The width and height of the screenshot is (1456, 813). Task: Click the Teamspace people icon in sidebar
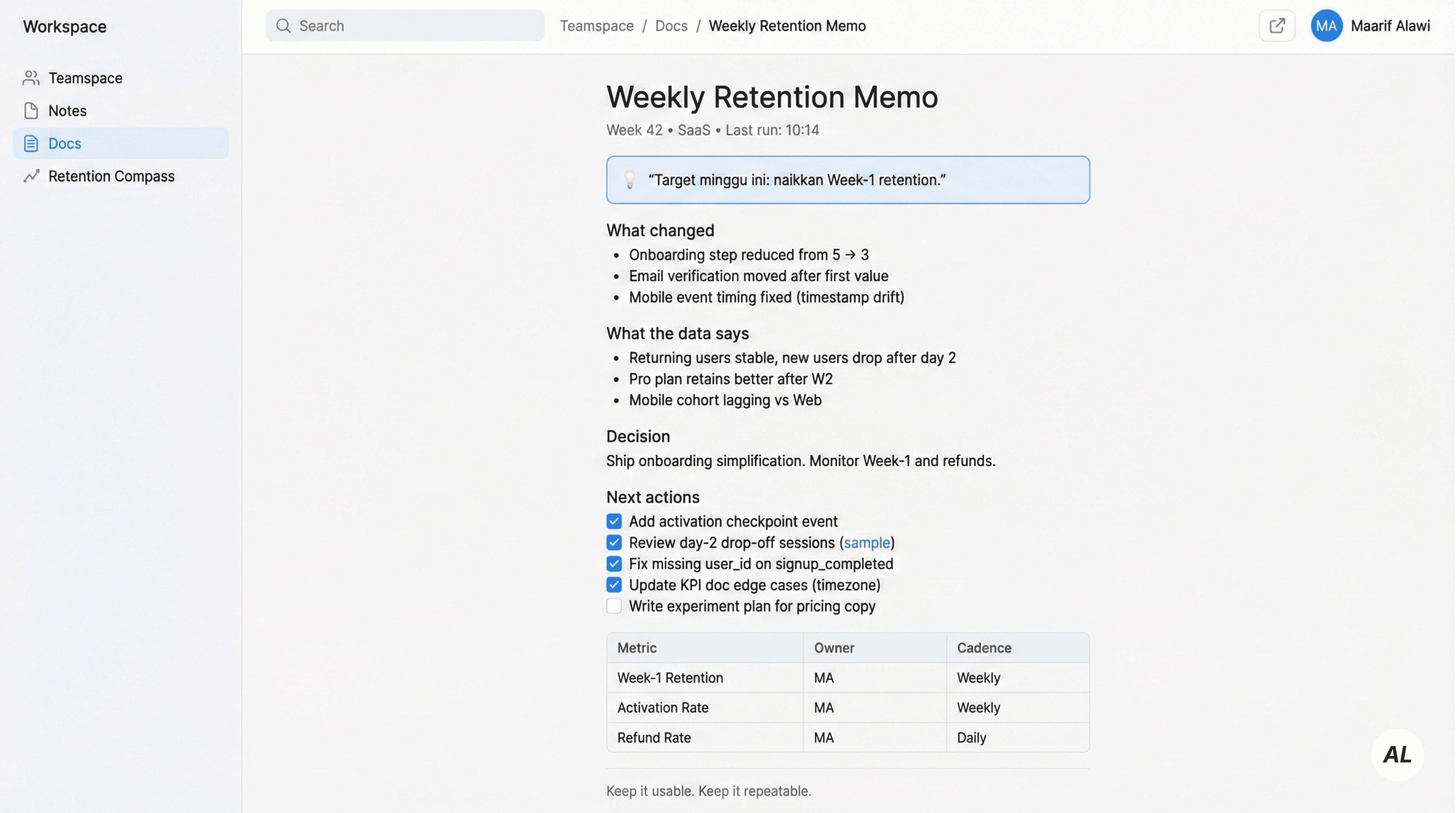(31, 78)
